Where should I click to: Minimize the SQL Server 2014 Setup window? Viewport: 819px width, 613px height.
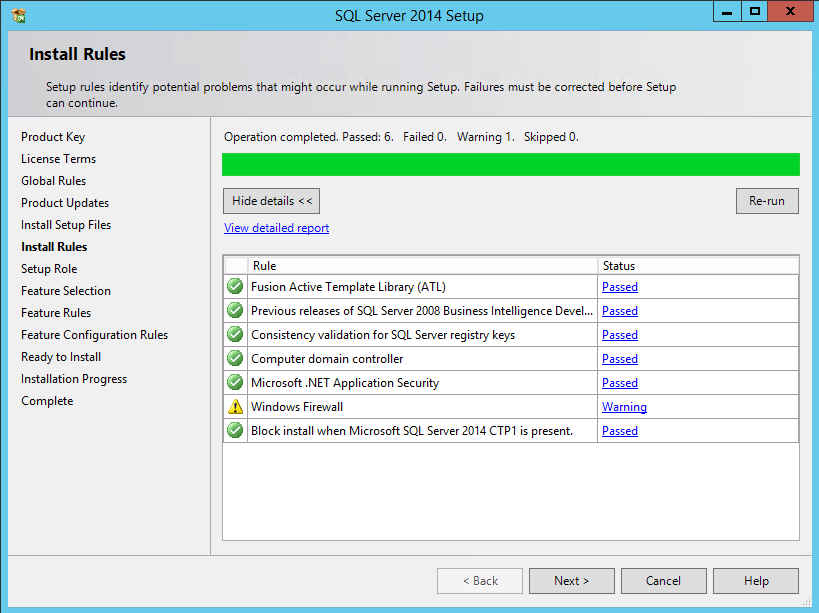tap(727, 11)
